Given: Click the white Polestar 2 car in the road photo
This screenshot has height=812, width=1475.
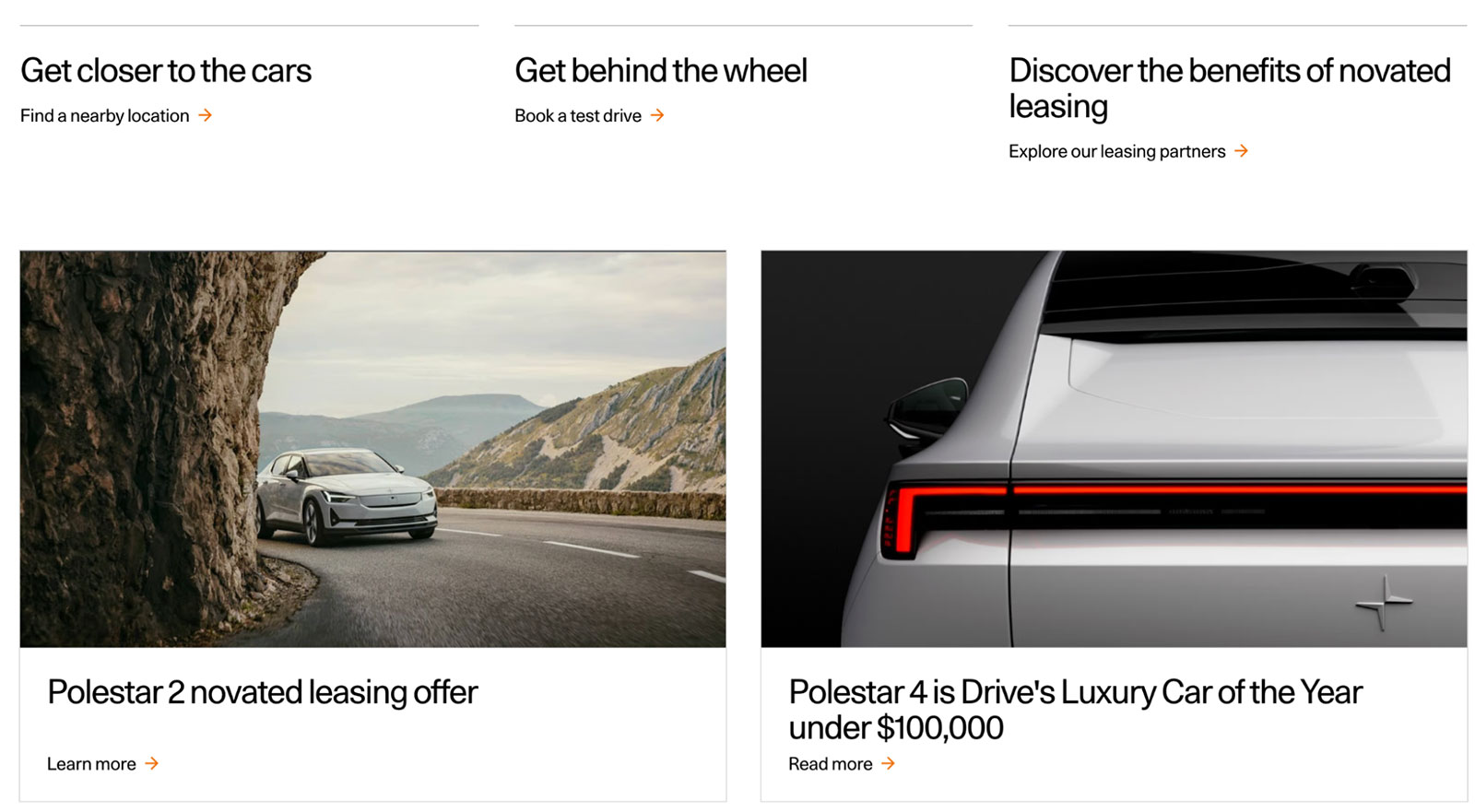Looking at the screenshot, I should point(346,496).
